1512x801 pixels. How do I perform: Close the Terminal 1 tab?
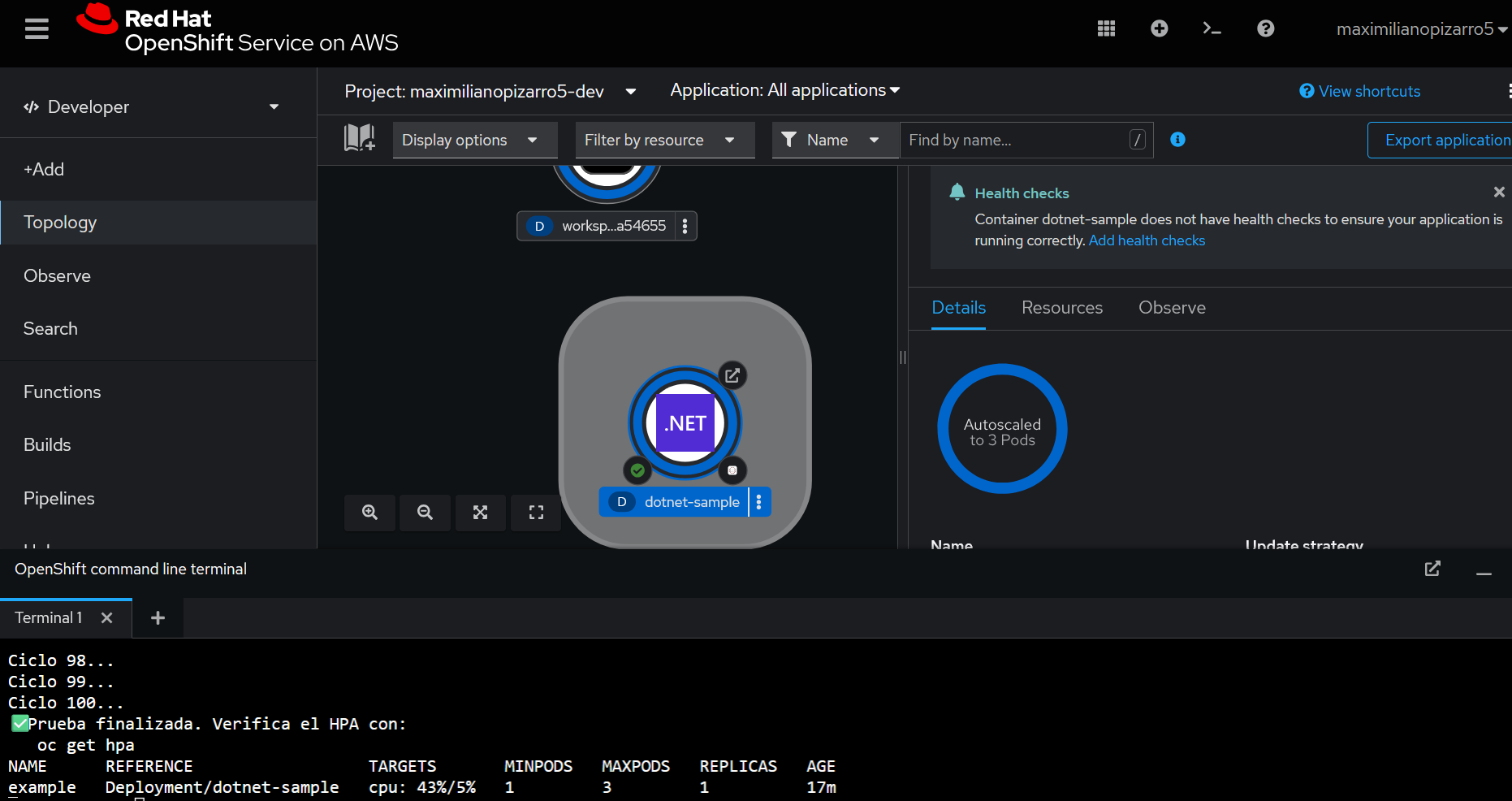[106, 618]
